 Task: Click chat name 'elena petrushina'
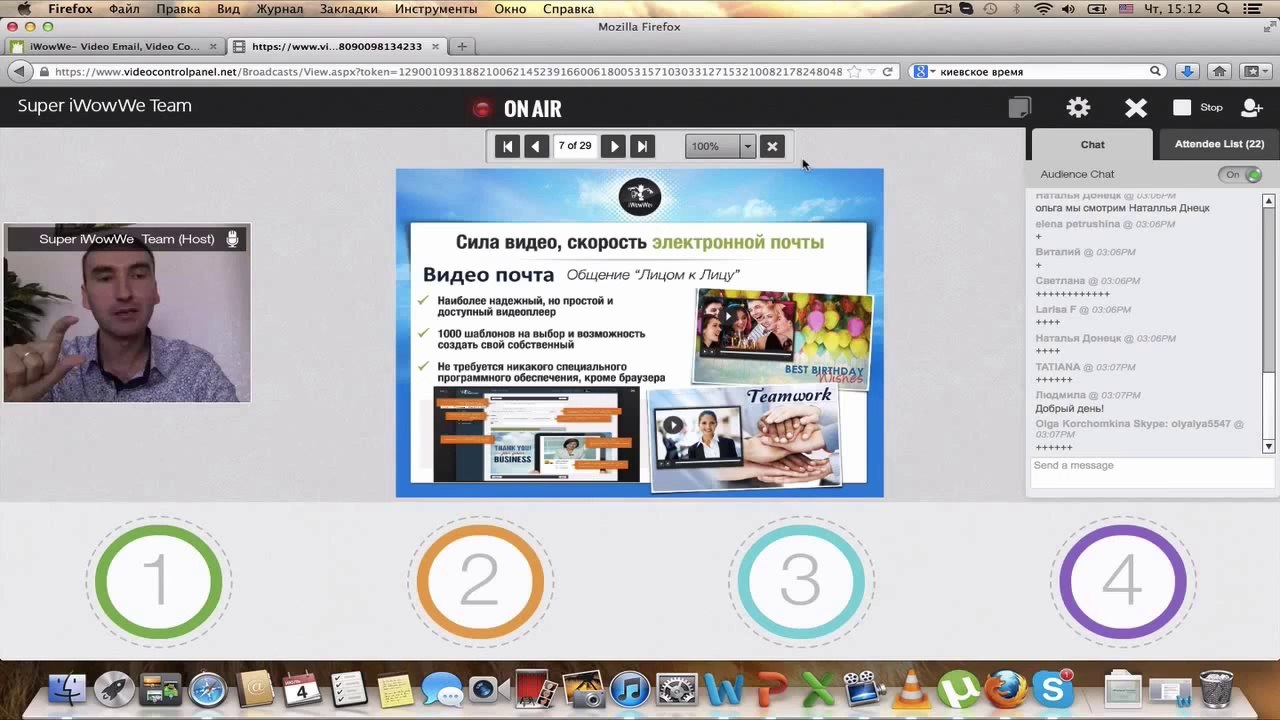[1078, 224]
